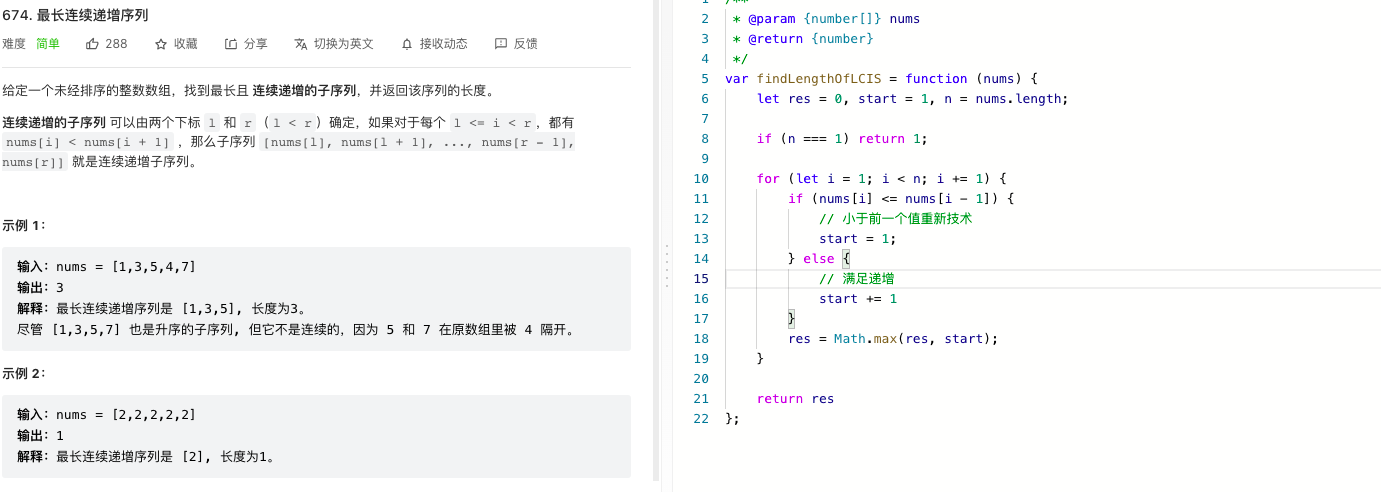Click the problem title 674. 最长连续递增序列
Viewport: 1381px width, 492px height.
point(78,16)
